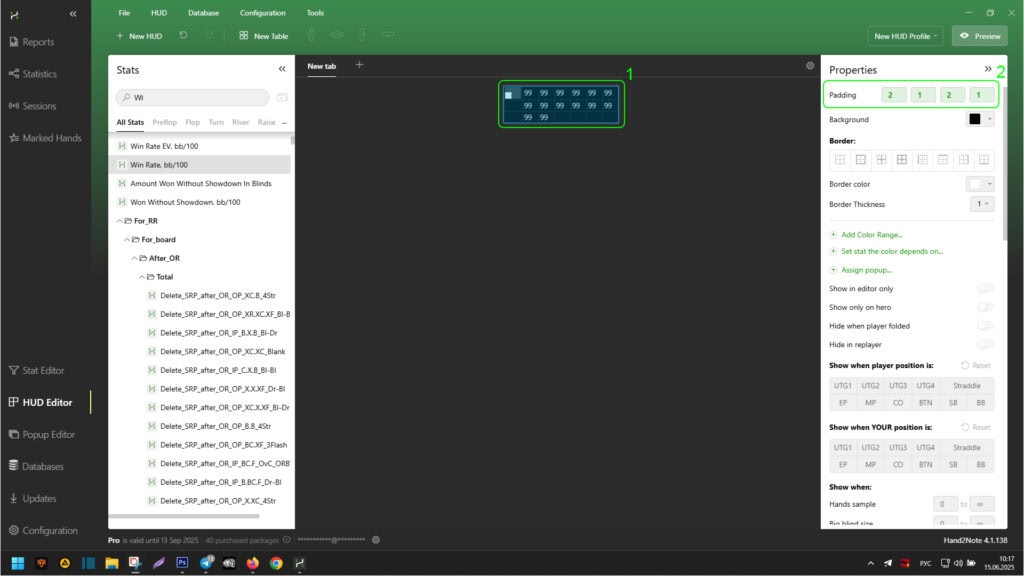Open the Tools menu
This screenshot has height=576, width=1024.
pyautogui.click(x=315, y=13)
